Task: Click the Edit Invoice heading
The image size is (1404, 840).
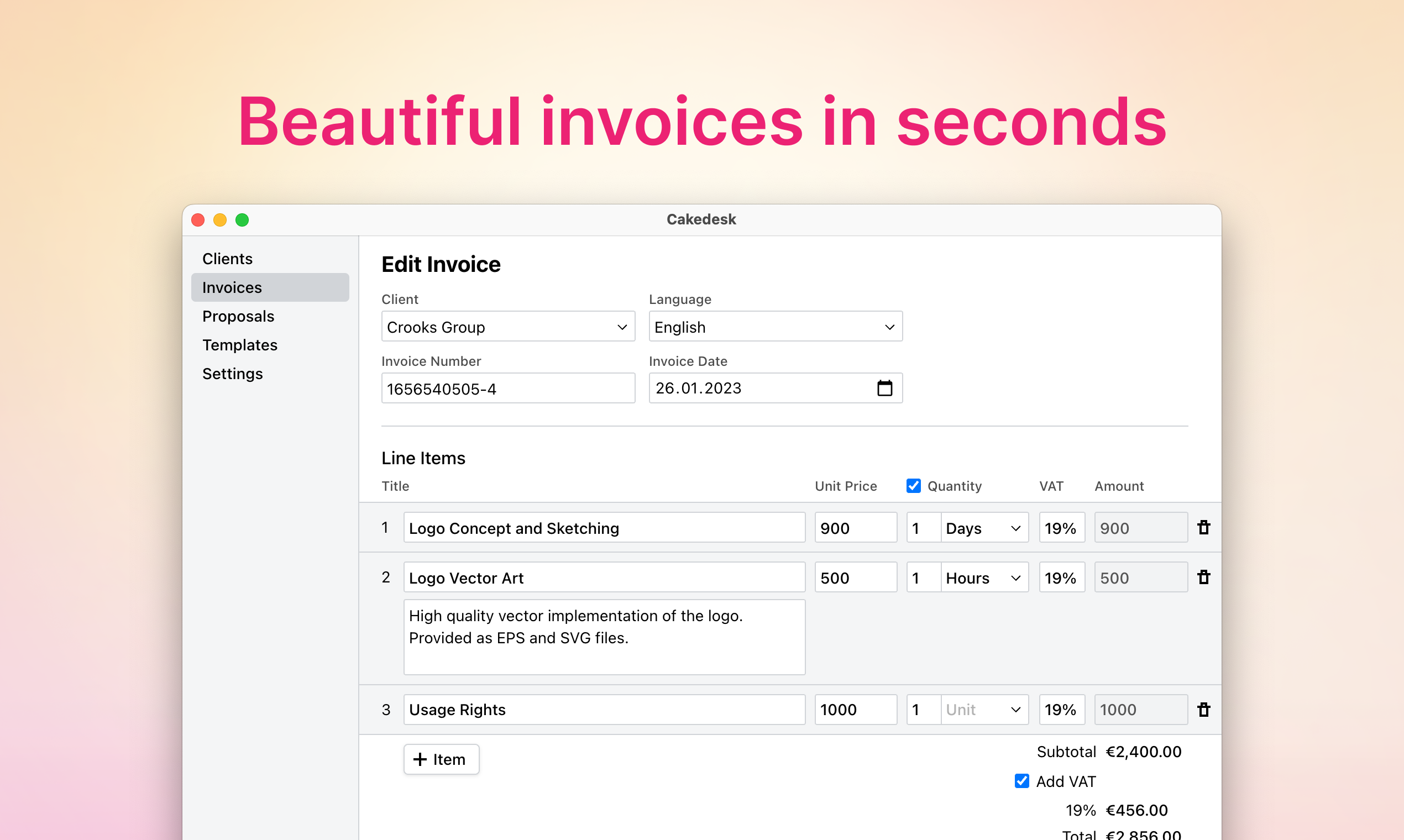Action: click(x=441, y=264)
